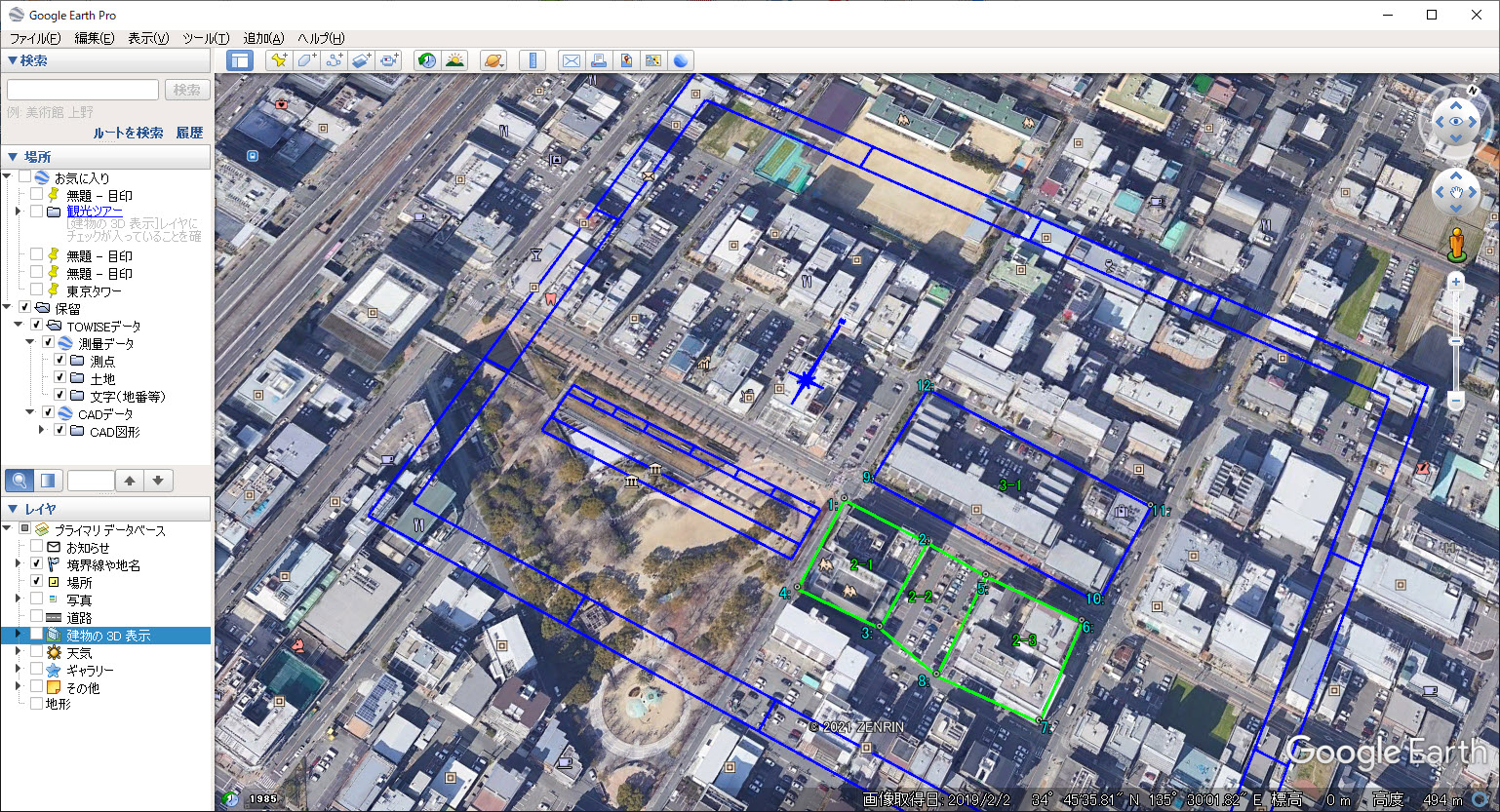Image resolution: width=1500 pixels, height=812 pixels.
Task: Toggle sunlight across the landscape
Action: click(x=454, y=60)
